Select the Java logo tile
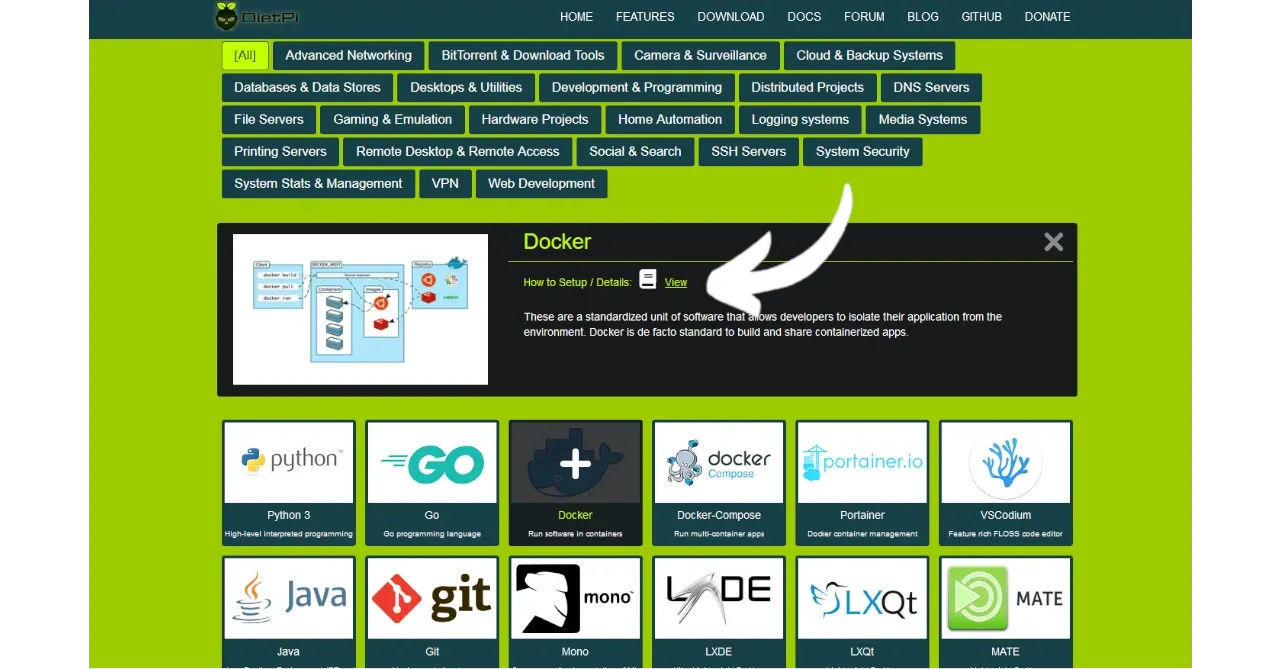 (289, 598)
